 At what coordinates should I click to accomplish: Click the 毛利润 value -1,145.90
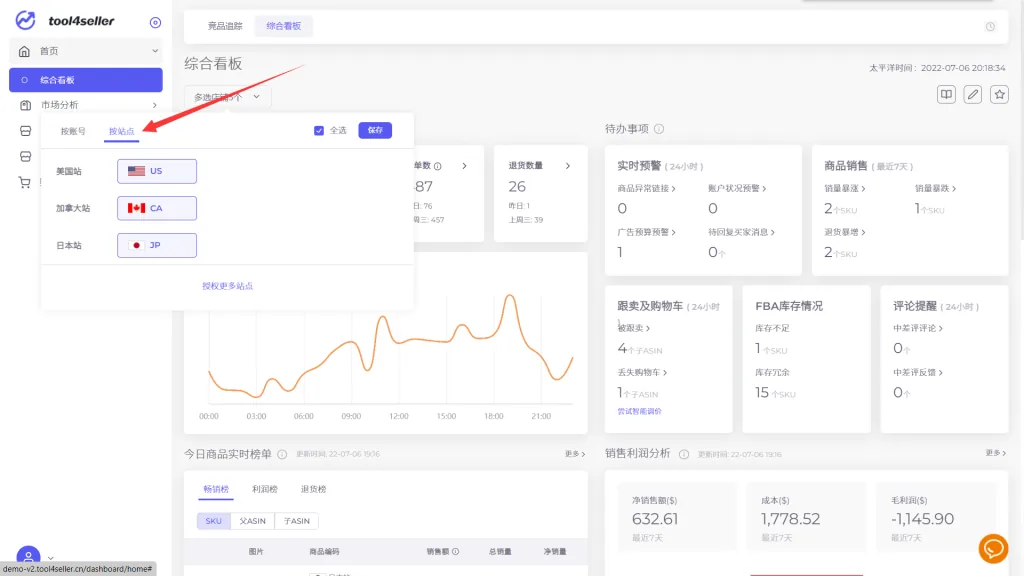pos(923,519)
